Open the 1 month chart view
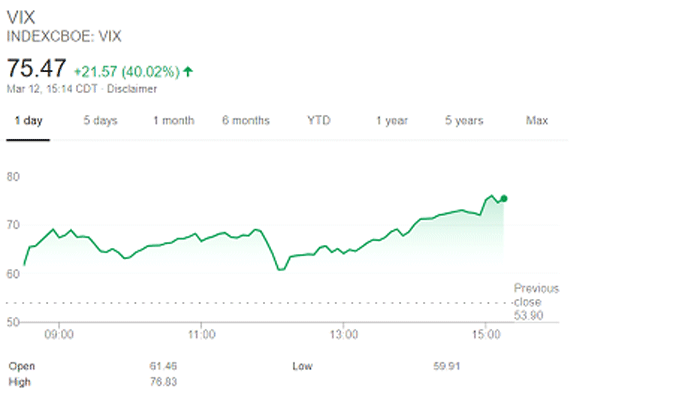The image size is (700, 404). 173,121
